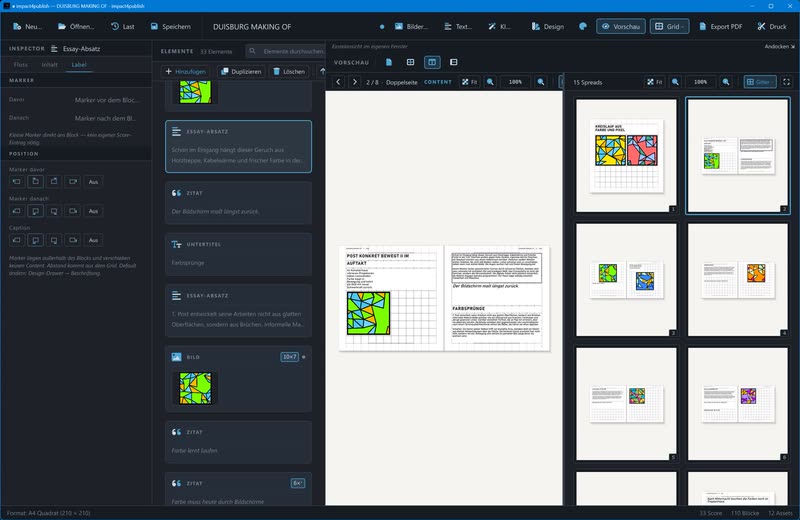Duplicate the selected element with Duplizieren
Screen dimensions: 800x520
pos(241,71)
